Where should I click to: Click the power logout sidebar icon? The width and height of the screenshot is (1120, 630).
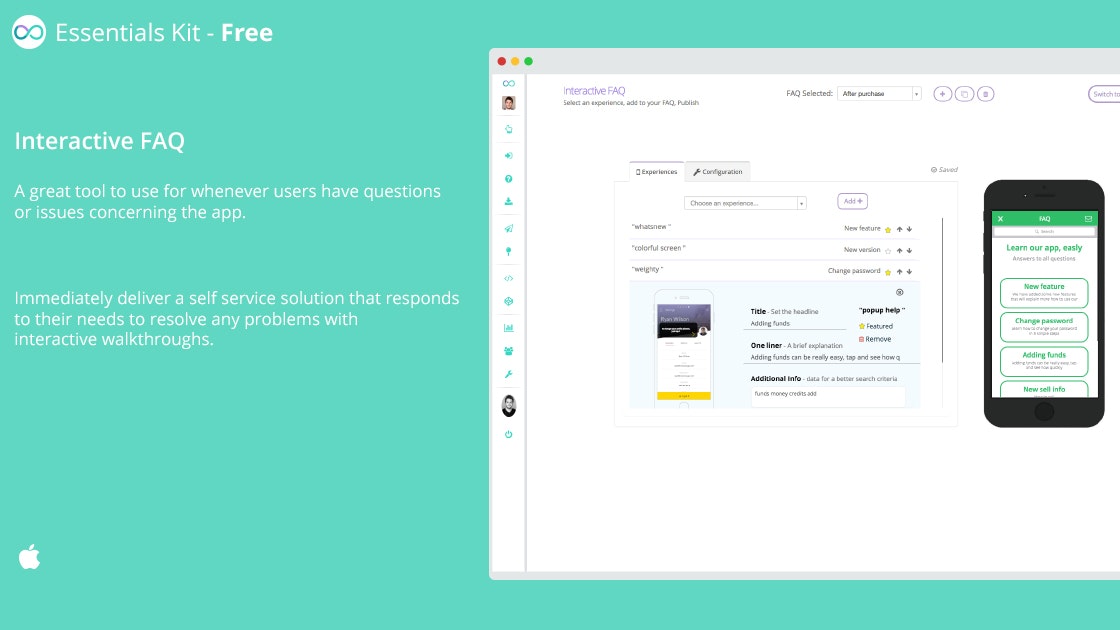509,434
